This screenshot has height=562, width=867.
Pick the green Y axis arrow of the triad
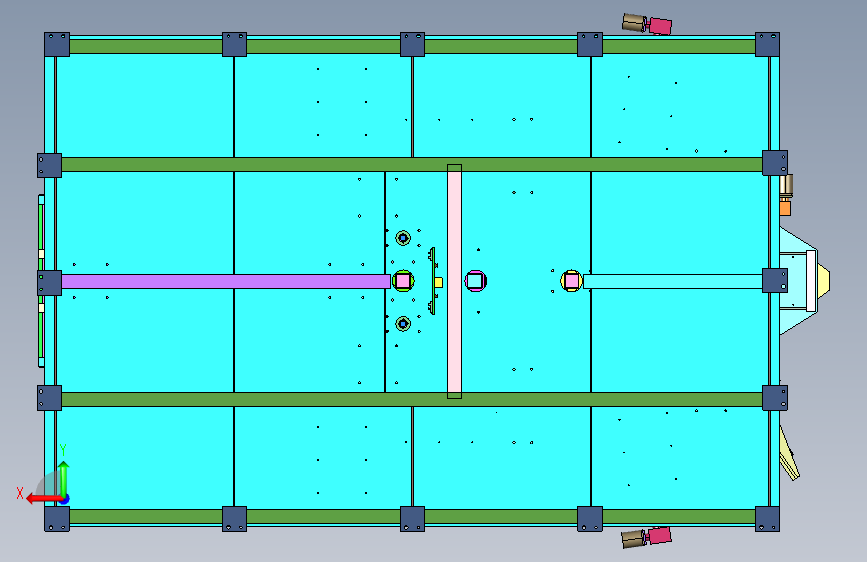(64, 479)
